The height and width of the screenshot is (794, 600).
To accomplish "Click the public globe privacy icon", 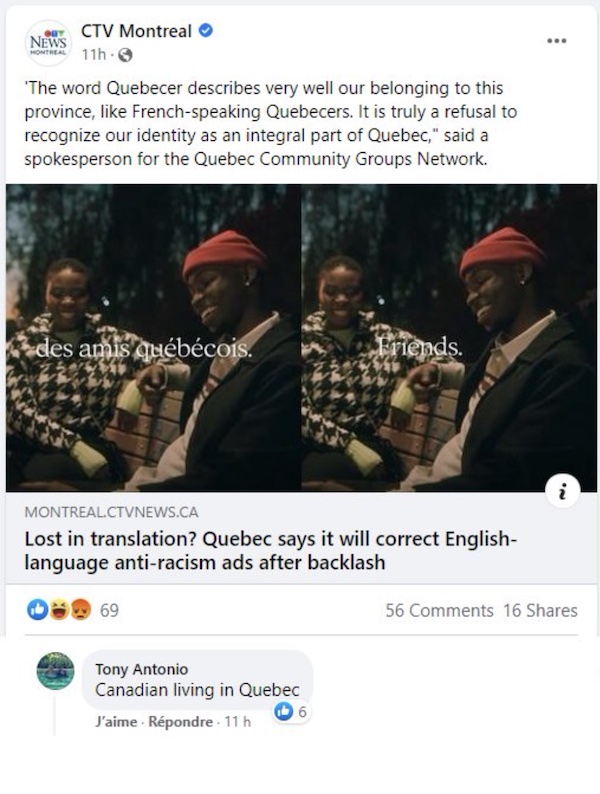I will (125, 55).
